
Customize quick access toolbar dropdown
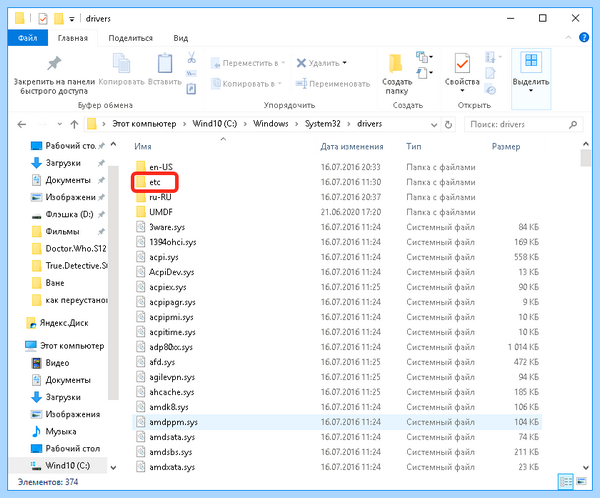(72, 19)
